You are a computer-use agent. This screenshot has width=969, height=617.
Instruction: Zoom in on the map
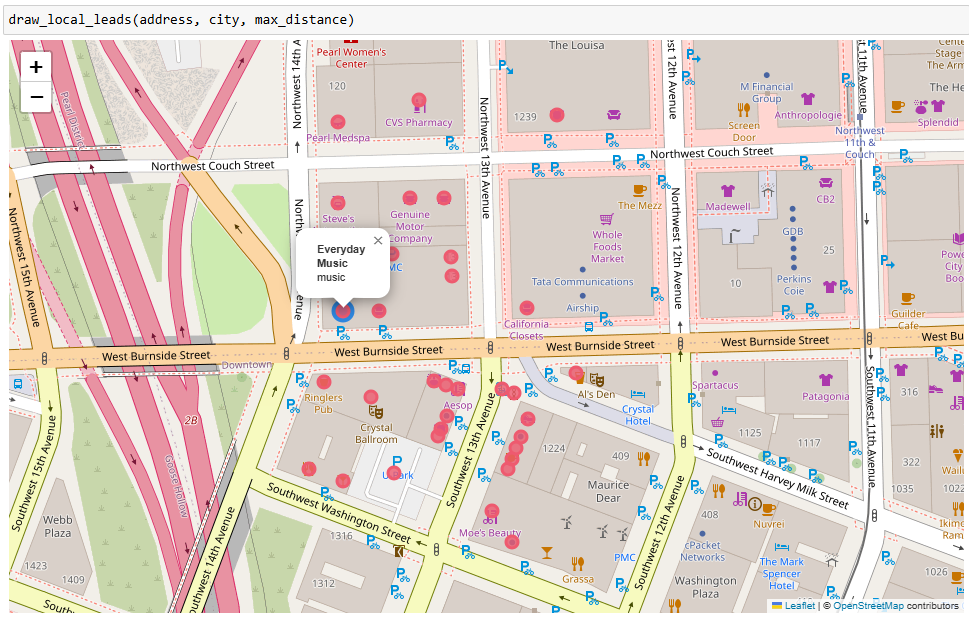[x=36, y=67]
